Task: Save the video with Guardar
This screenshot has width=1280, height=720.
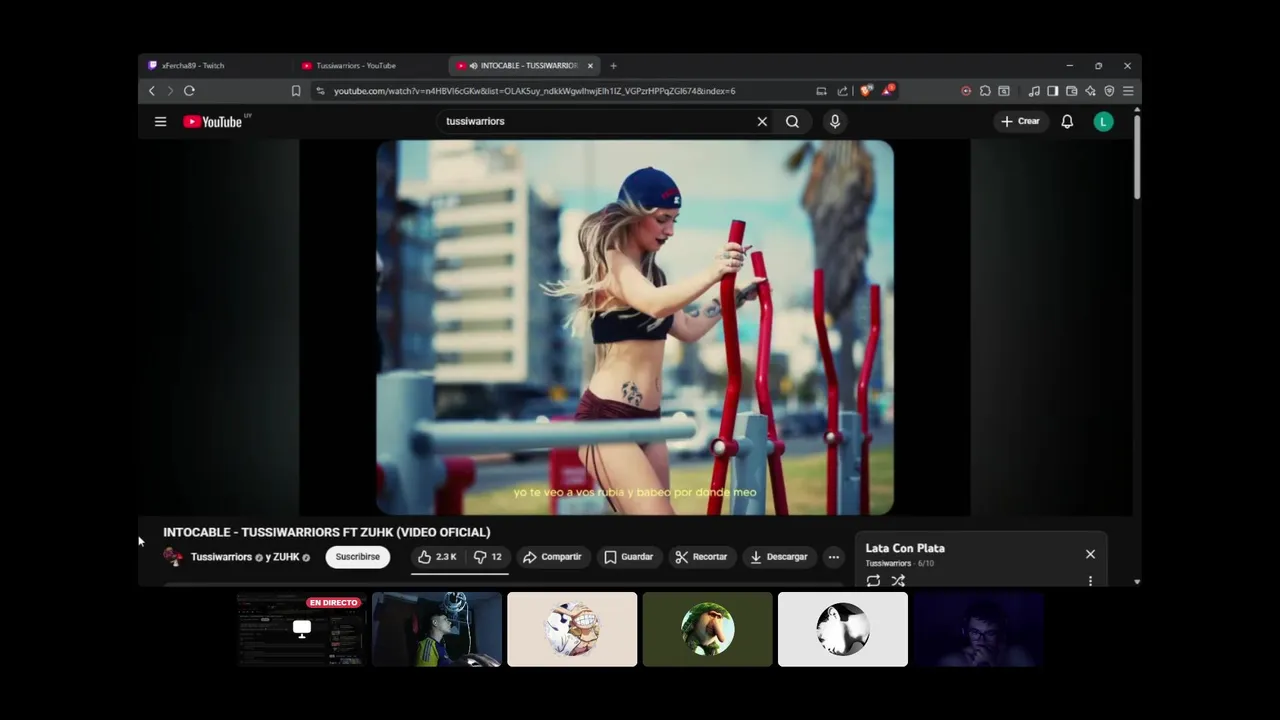Action: coord(629,557)
